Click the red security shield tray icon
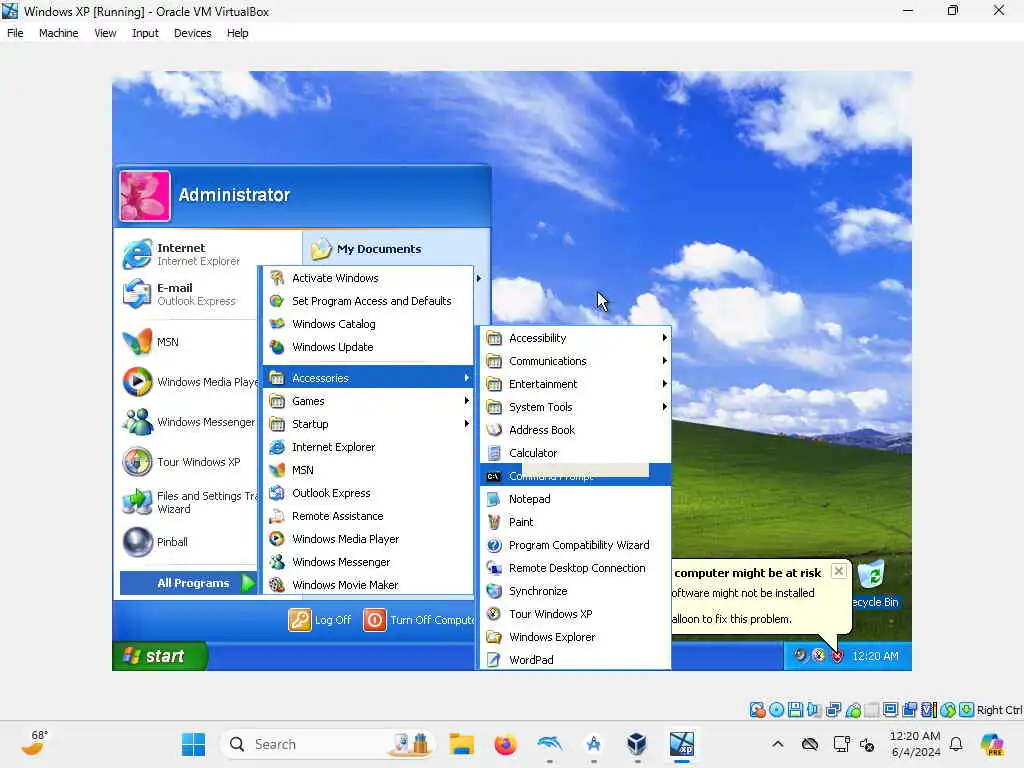Image resolution: width=1024 pixels, height=768 pixels. tap(837, 656)
